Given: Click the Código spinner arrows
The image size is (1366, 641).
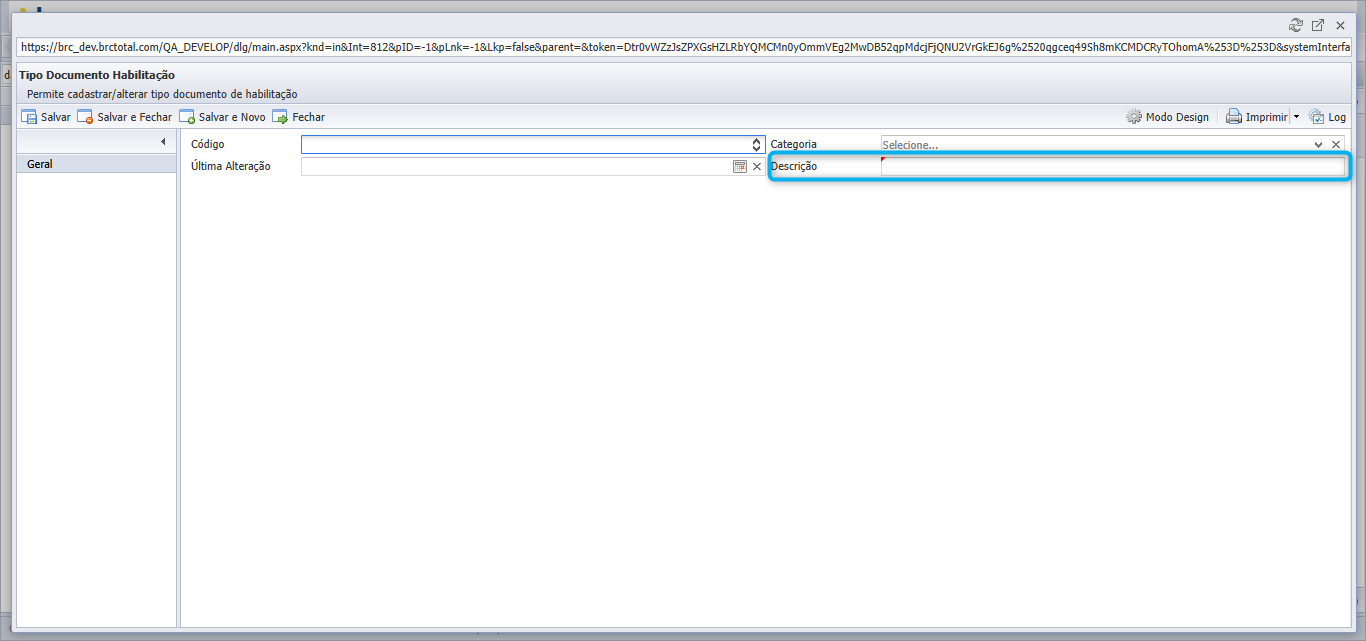Looking at the screenshot, I should (757, 145).
